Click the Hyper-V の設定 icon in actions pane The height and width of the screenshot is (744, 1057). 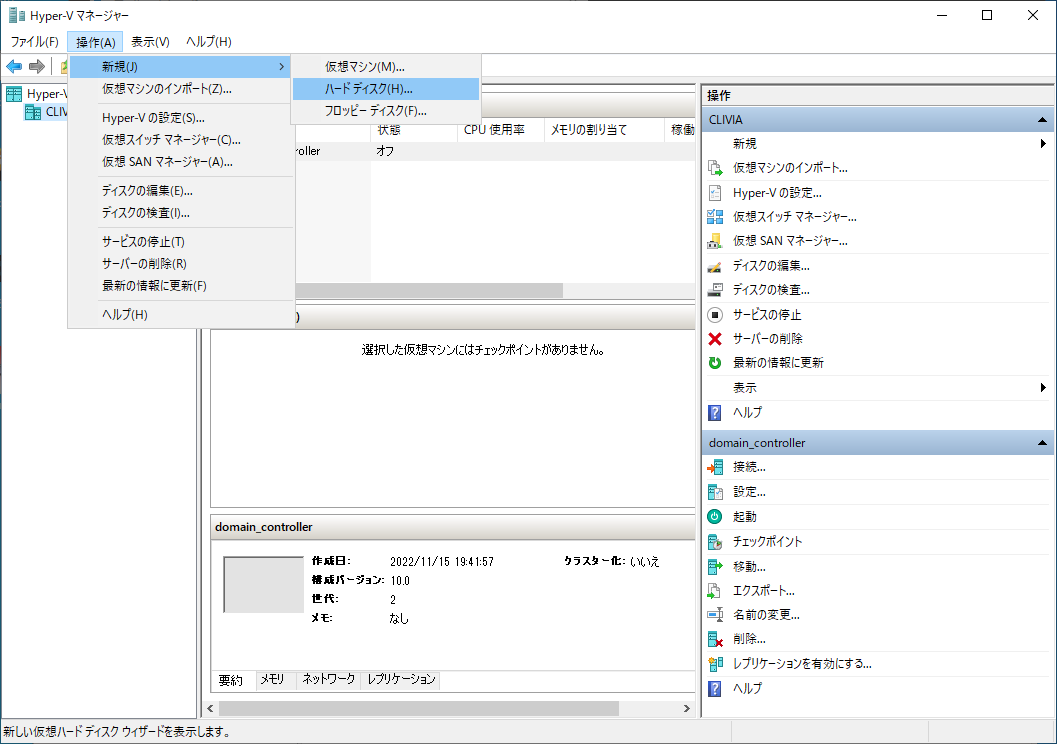coord(715,193)
